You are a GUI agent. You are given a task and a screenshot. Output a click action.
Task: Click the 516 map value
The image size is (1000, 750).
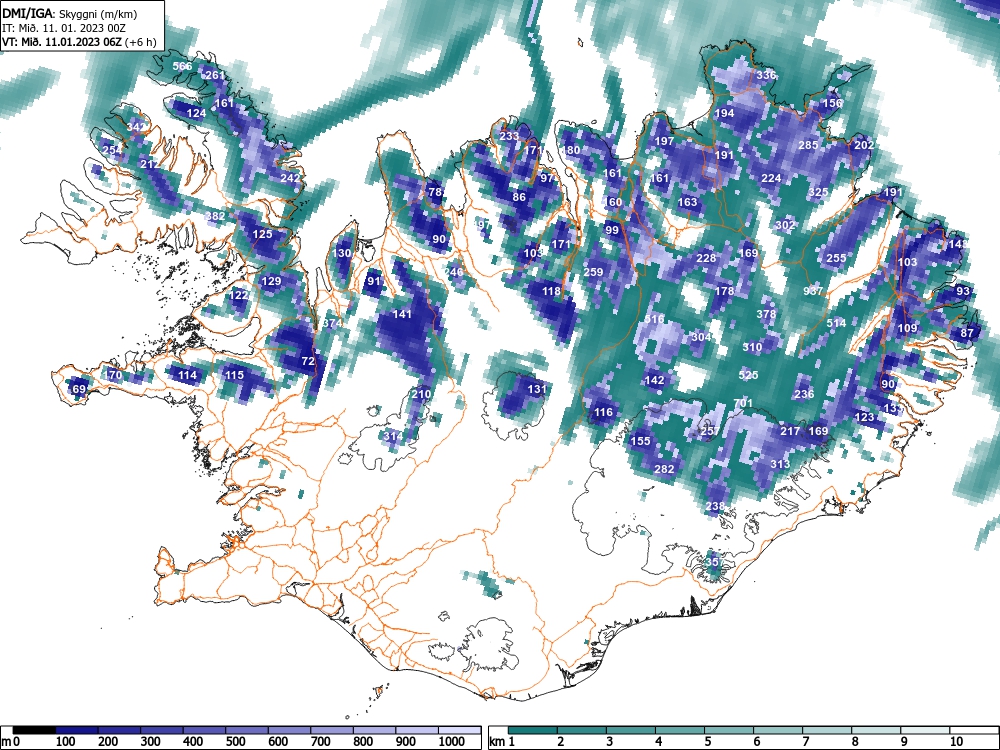coord(655,319)
